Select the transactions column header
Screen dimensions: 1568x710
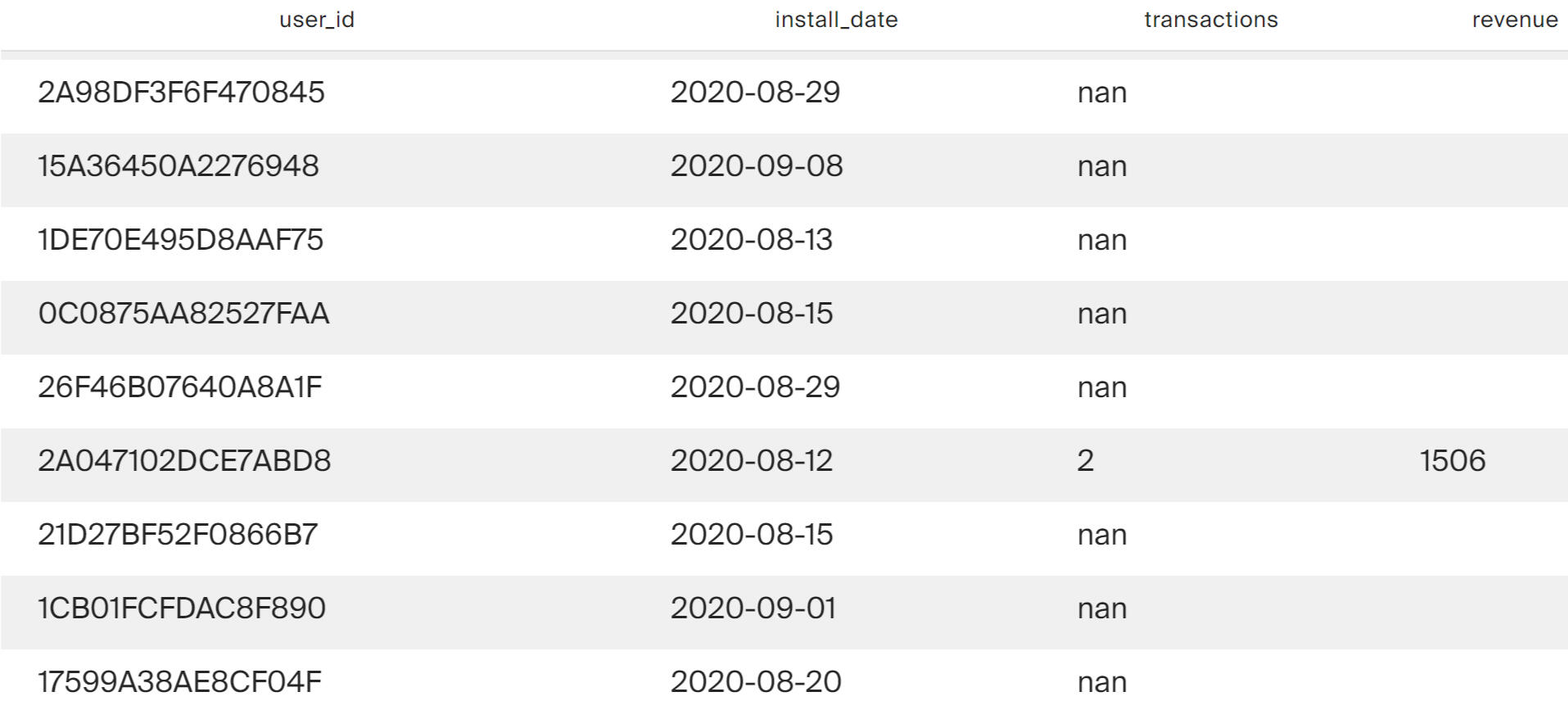pos(1210,20)
